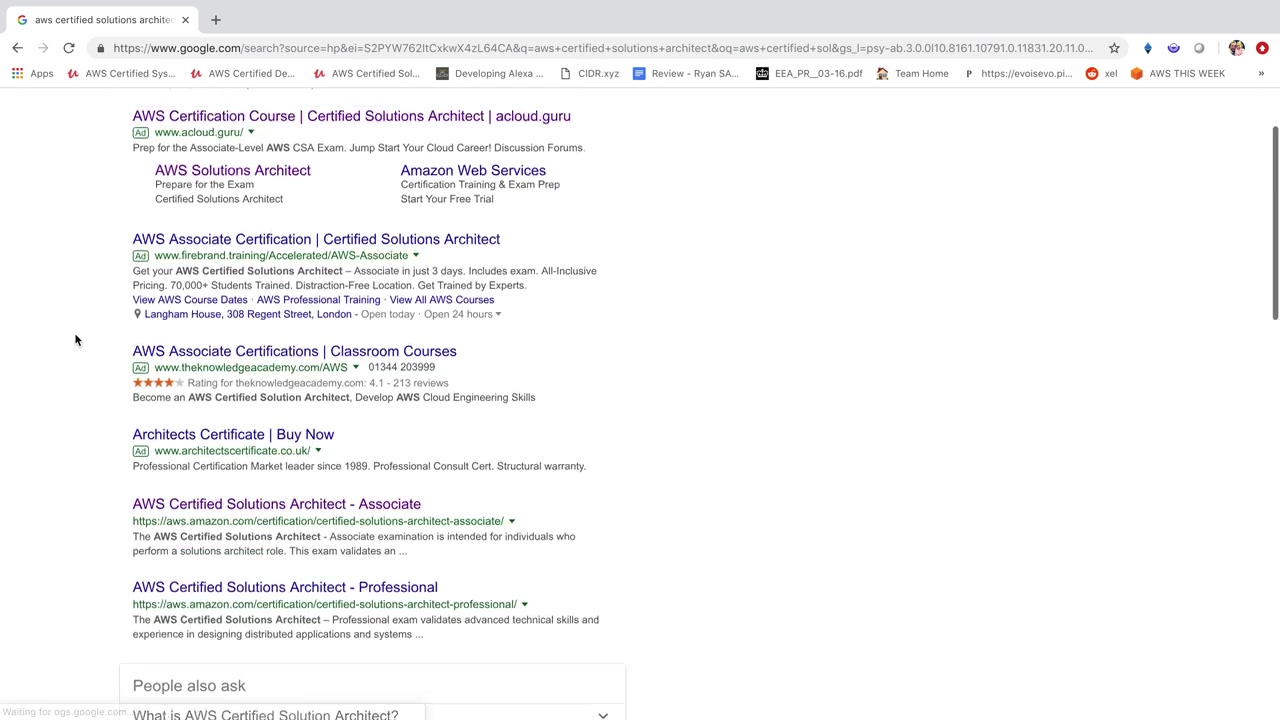Open a new browser tab
Screen dimensions: 1280x720
pyautogui.click(x=215, y=20)
